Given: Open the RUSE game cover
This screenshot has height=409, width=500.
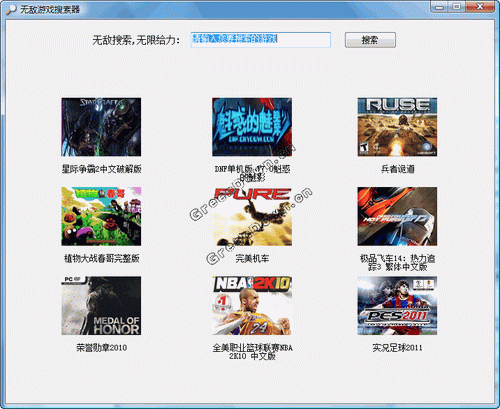Looking at the screenshot, I should coord(397,127).
